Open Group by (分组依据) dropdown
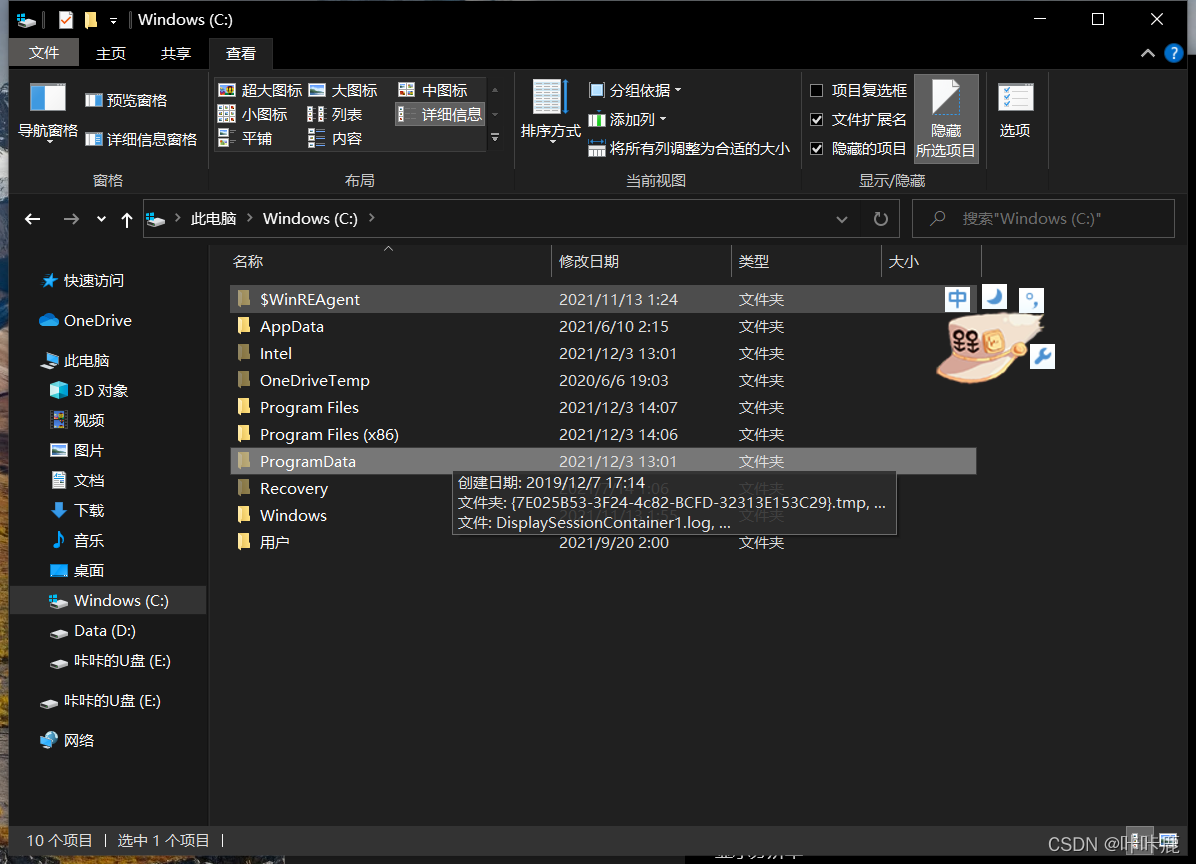This screenshot has height=864, width=1196. coord(635,91)
